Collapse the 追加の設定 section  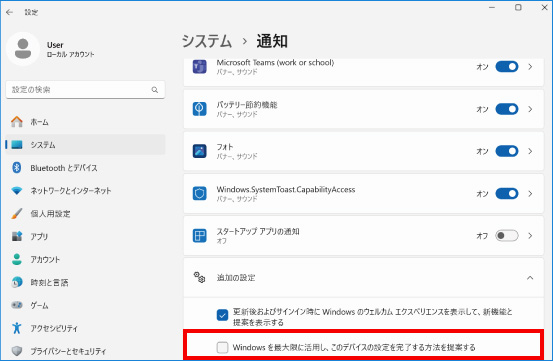pyautogui.click(x=530, y=278)
